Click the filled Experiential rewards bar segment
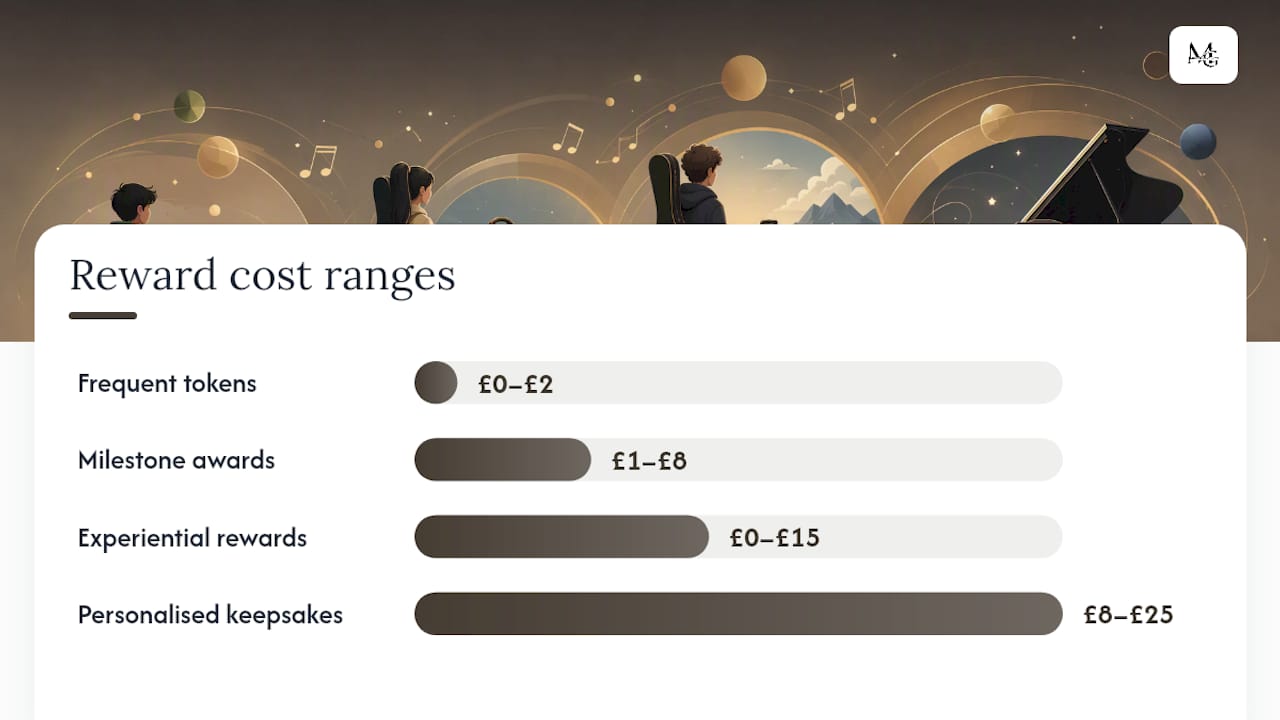 562,536
